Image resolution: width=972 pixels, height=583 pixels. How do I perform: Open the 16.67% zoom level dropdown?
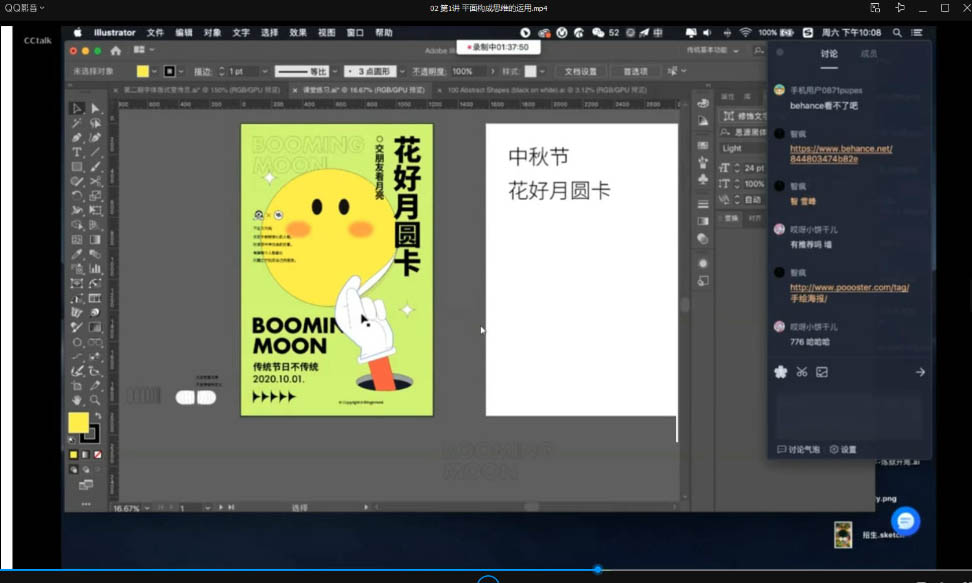click(147, 508)
